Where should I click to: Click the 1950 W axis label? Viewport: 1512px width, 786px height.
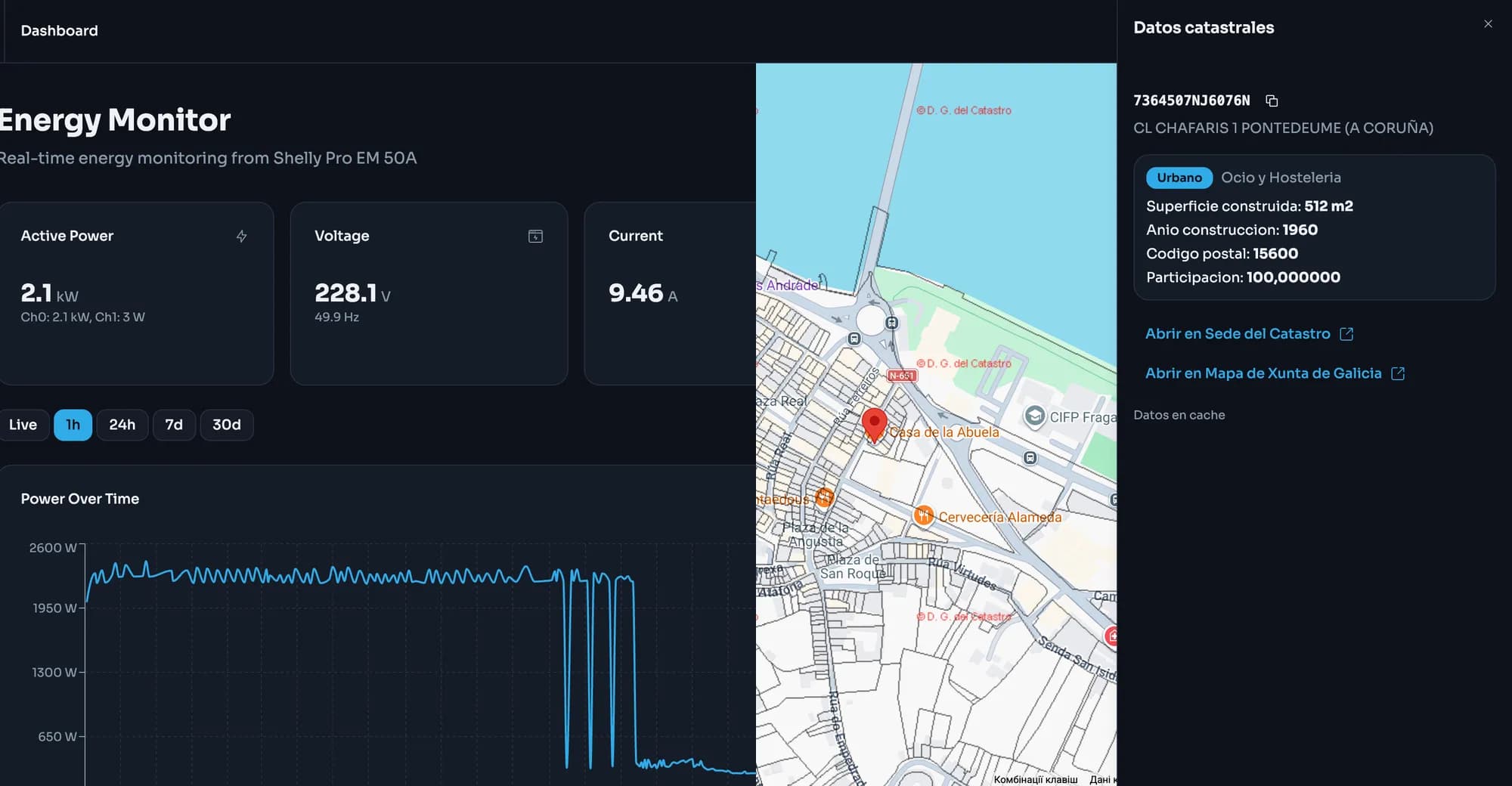tap(54, 608)
